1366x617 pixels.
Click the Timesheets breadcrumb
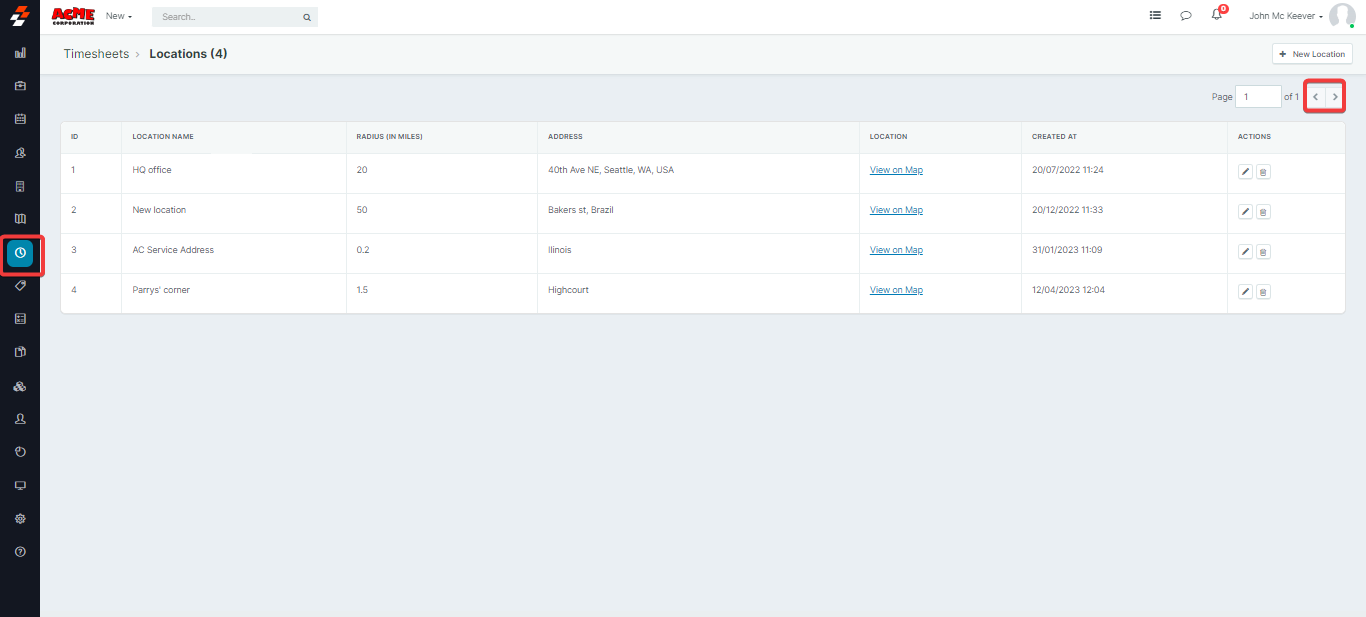pos(96,54)
